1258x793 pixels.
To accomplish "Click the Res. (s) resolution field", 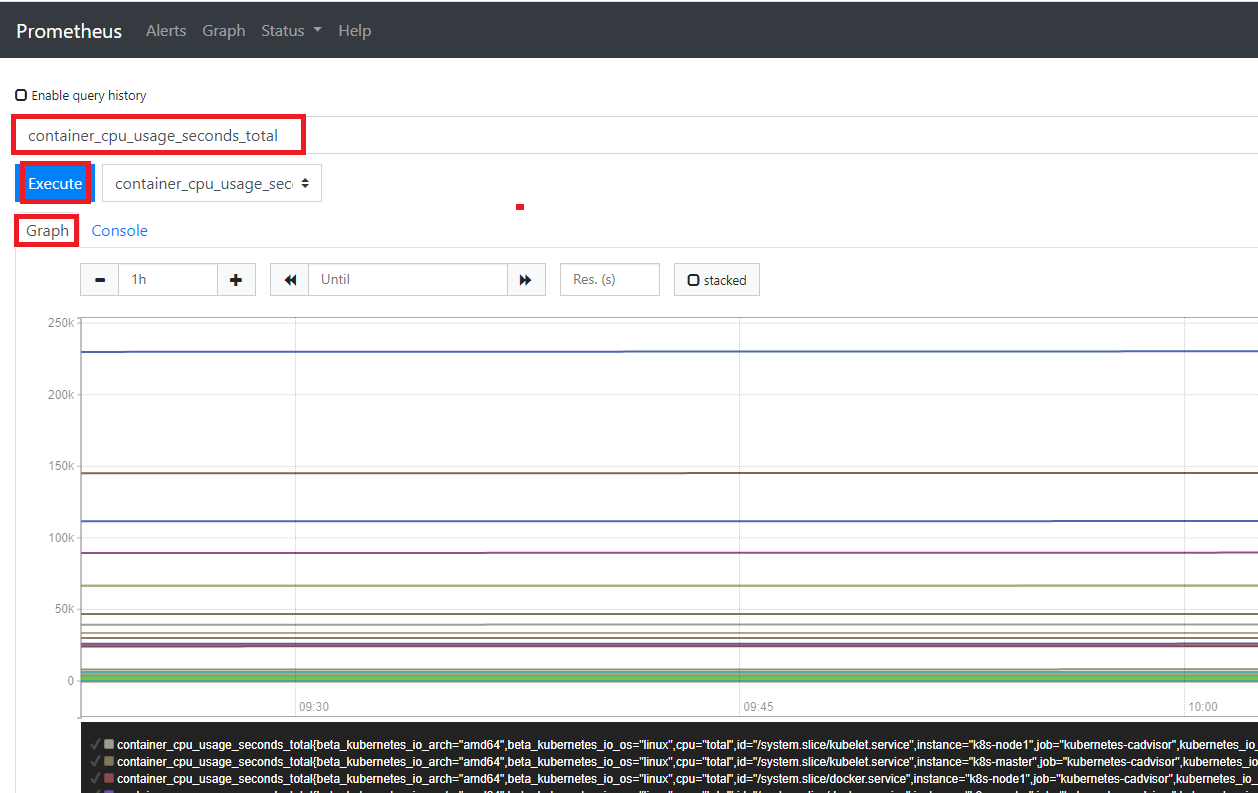I will [x=610, y=280].
